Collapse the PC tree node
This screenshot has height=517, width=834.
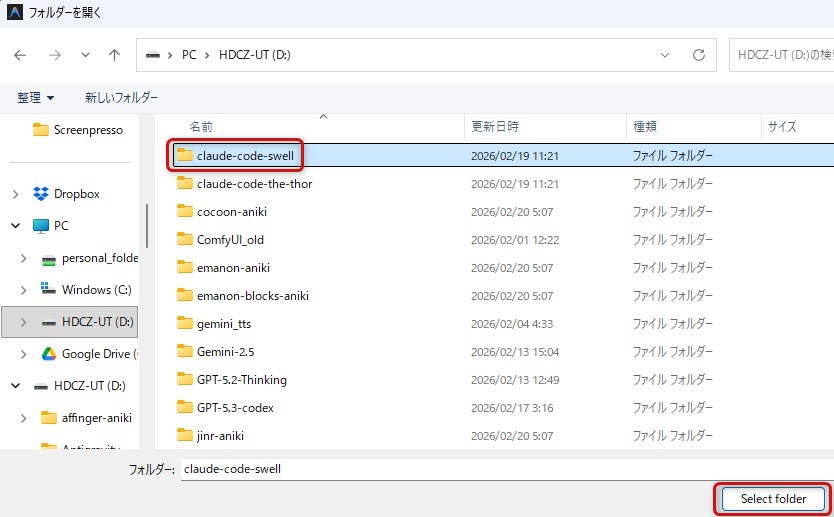(16, 226)
